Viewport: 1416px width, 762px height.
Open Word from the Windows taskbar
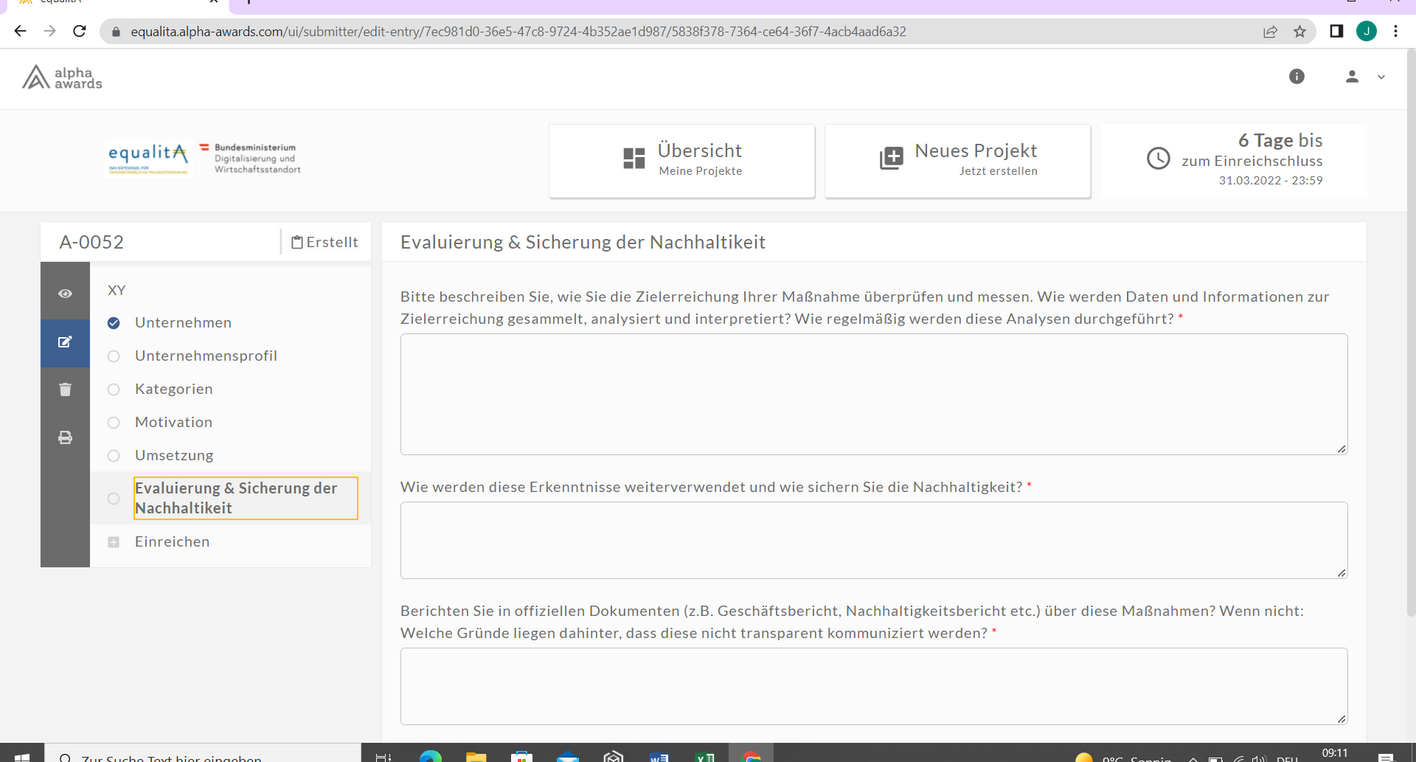pos(658,756)
